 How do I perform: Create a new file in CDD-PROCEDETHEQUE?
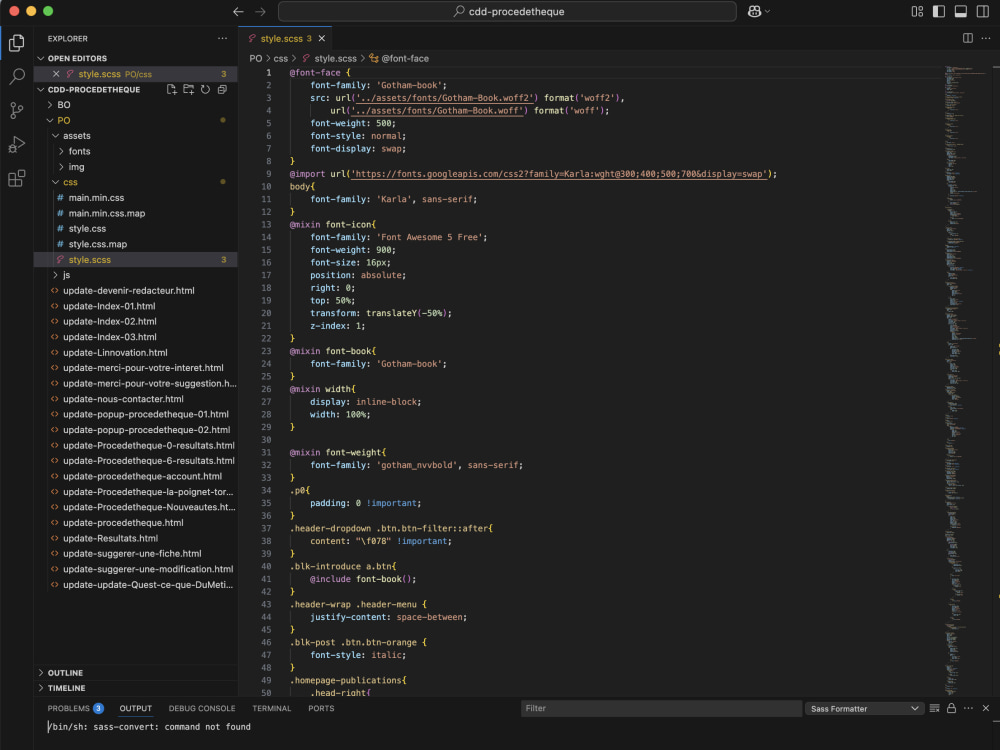(x=172, y=89)
